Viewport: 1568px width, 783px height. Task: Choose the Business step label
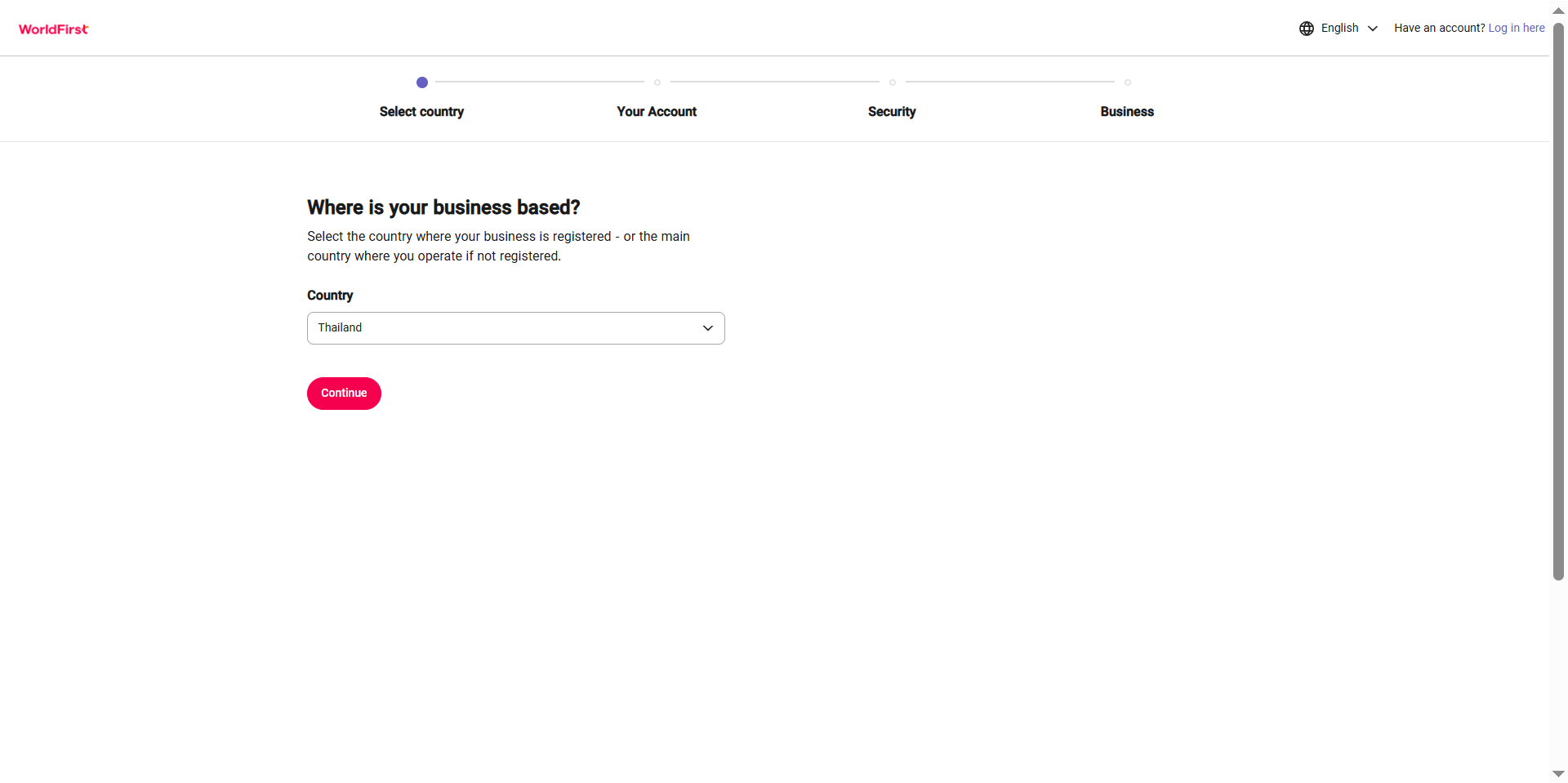tap(1127, 112)
